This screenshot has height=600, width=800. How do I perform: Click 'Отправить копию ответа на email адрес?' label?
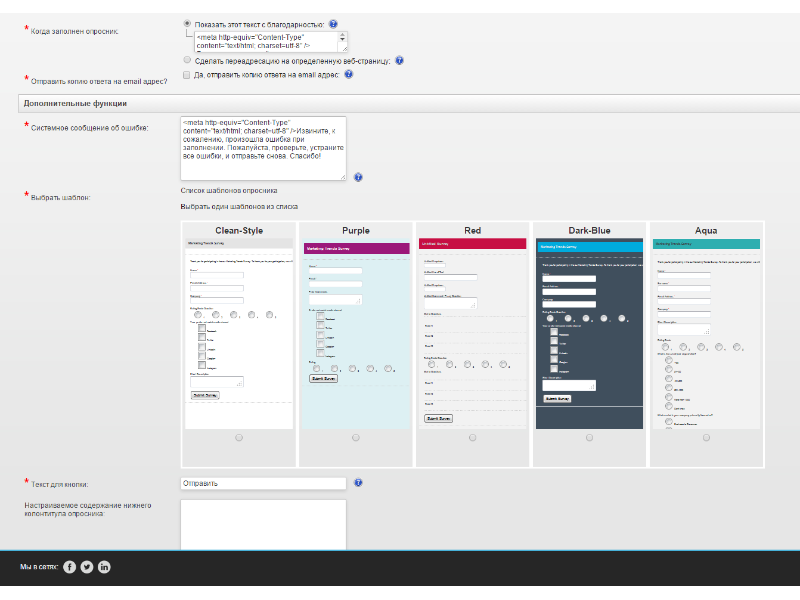pos(99,81)
